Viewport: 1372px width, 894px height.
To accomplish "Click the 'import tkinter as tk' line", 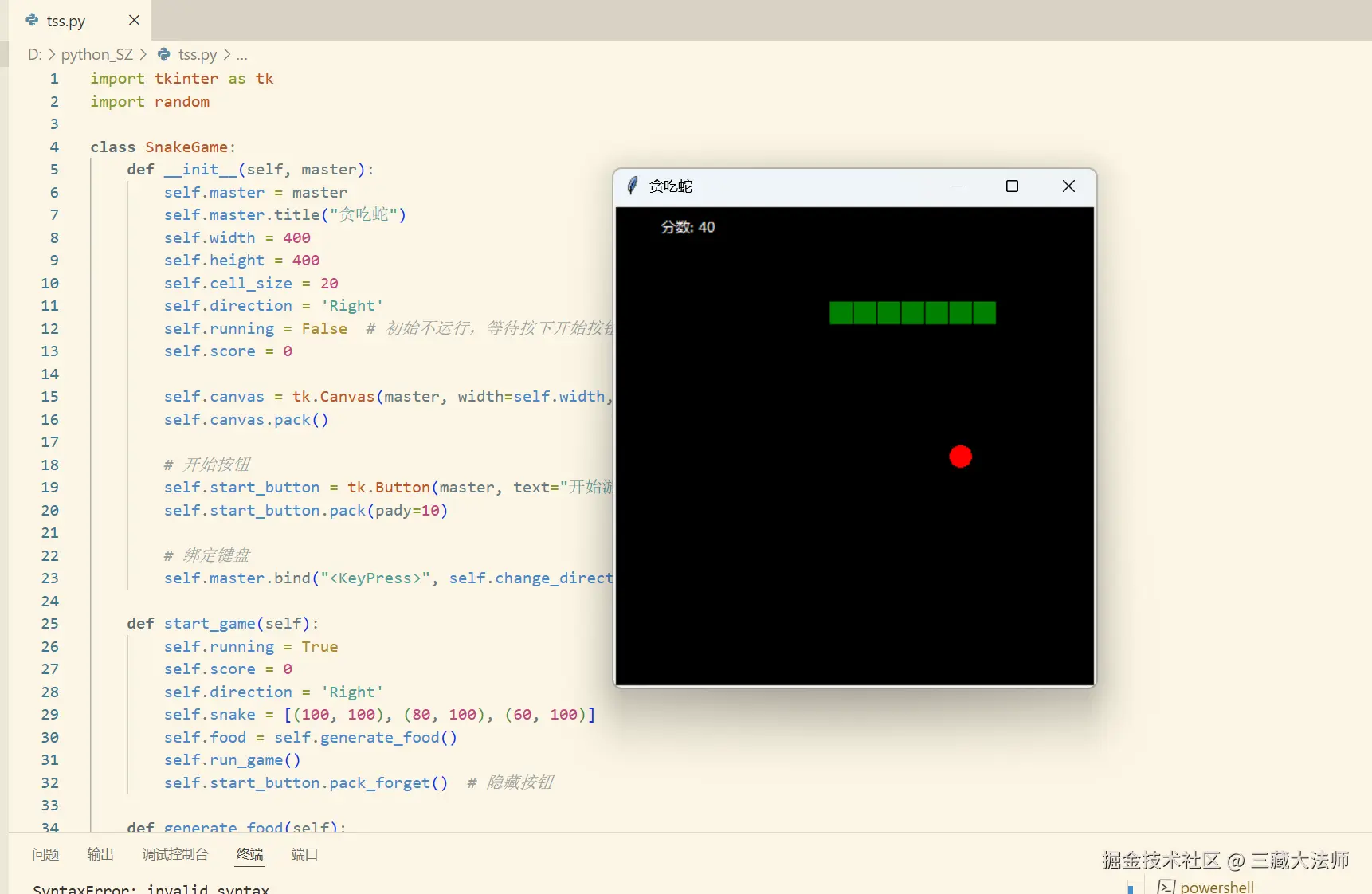I will tap(182, 78).
